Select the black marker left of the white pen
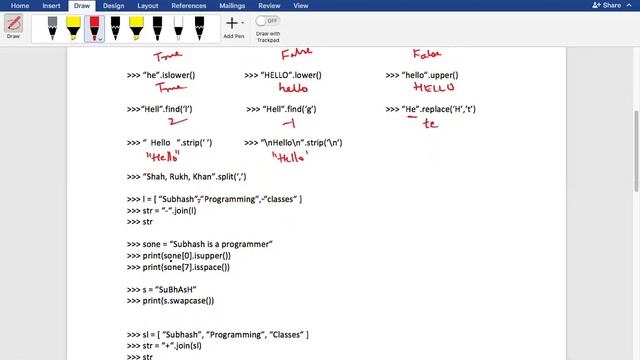This screenshot has height=360, width=640. 158,28
